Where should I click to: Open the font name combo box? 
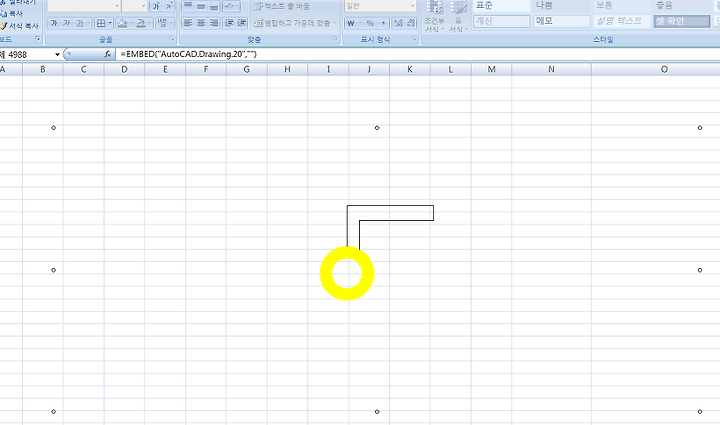[84, 6]
